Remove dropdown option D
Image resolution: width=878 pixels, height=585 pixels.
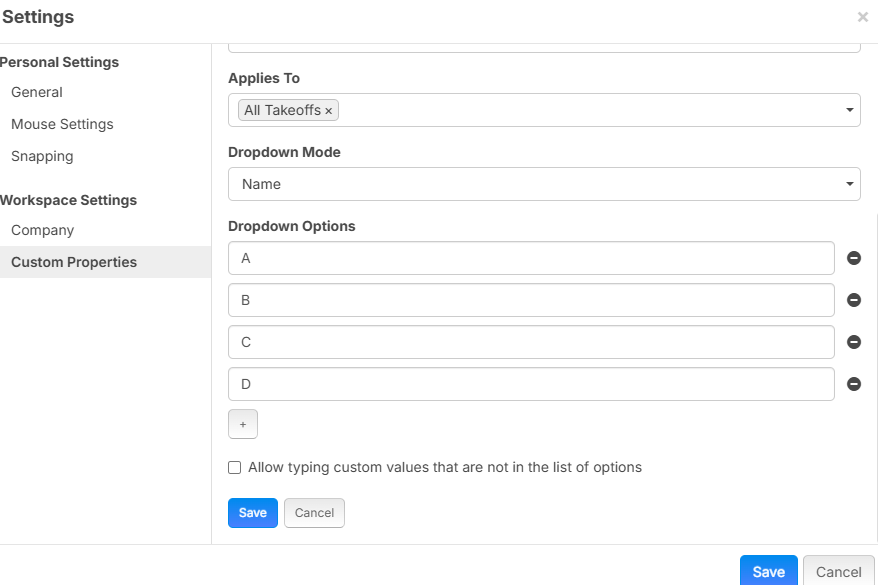pos(853,384)
